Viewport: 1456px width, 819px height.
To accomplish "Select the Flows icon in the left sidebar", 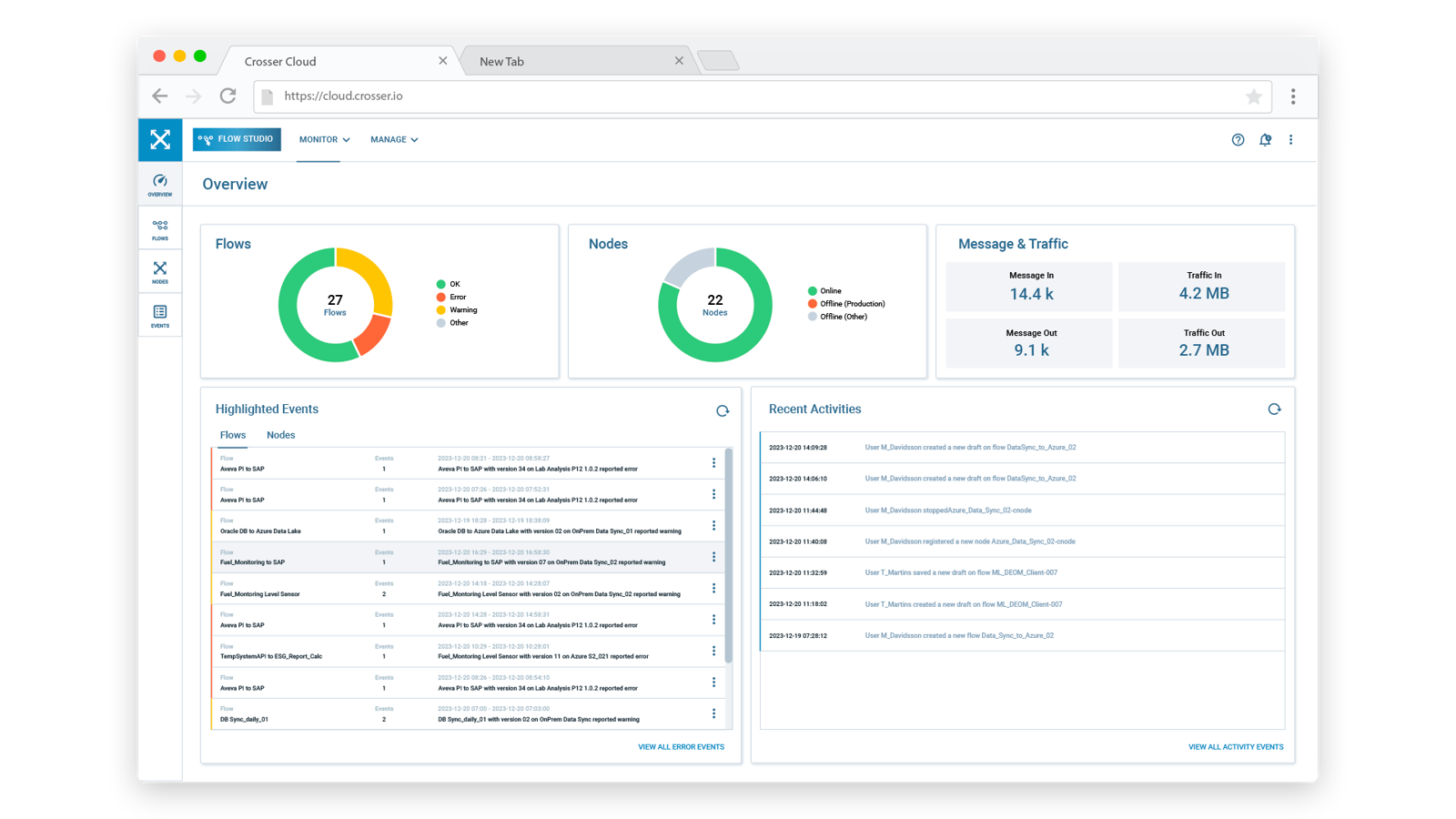I will click(160, 228).
